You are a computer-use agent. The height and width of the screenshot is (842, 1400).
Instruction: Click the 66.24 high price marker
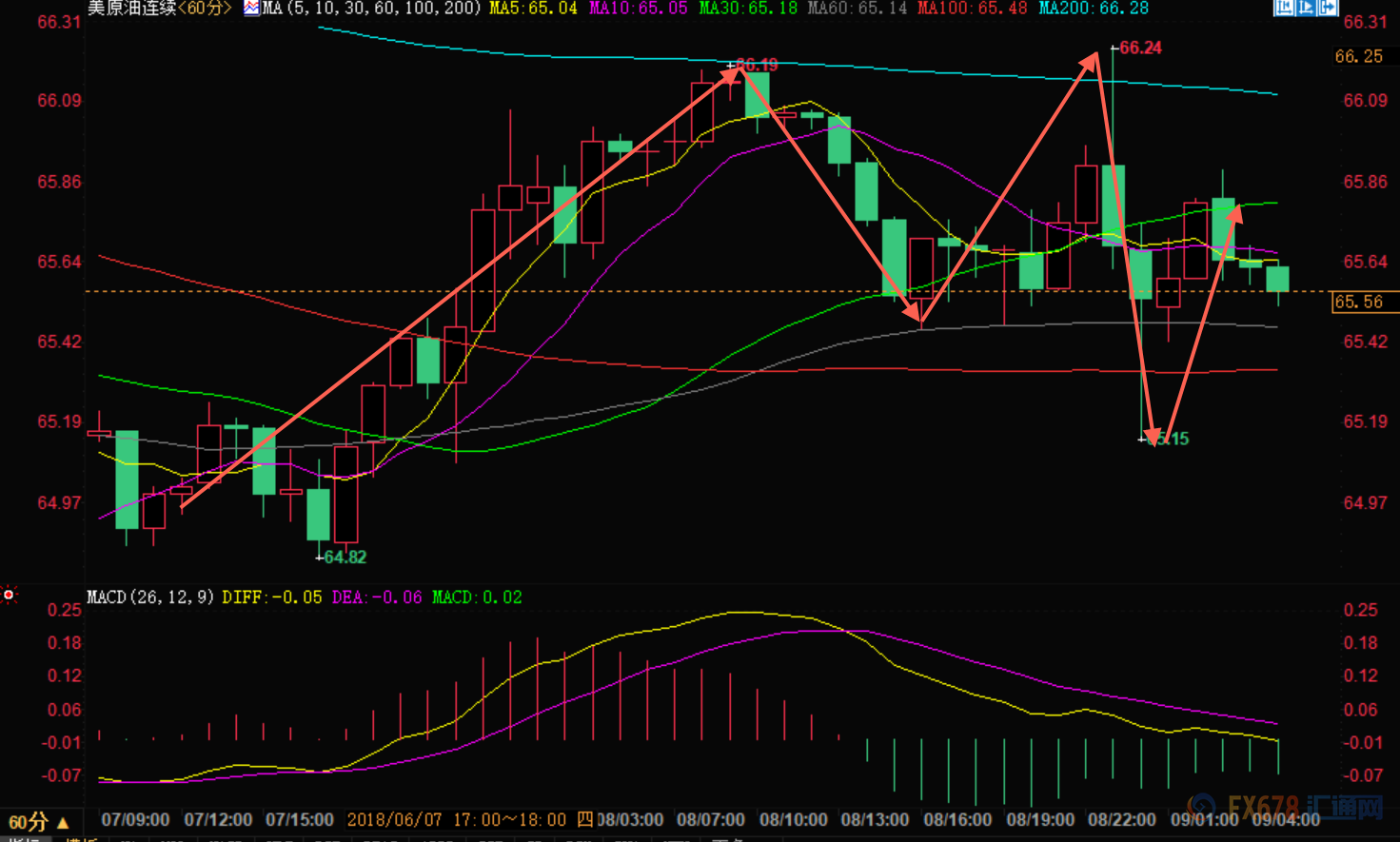tap(1139, 48)
